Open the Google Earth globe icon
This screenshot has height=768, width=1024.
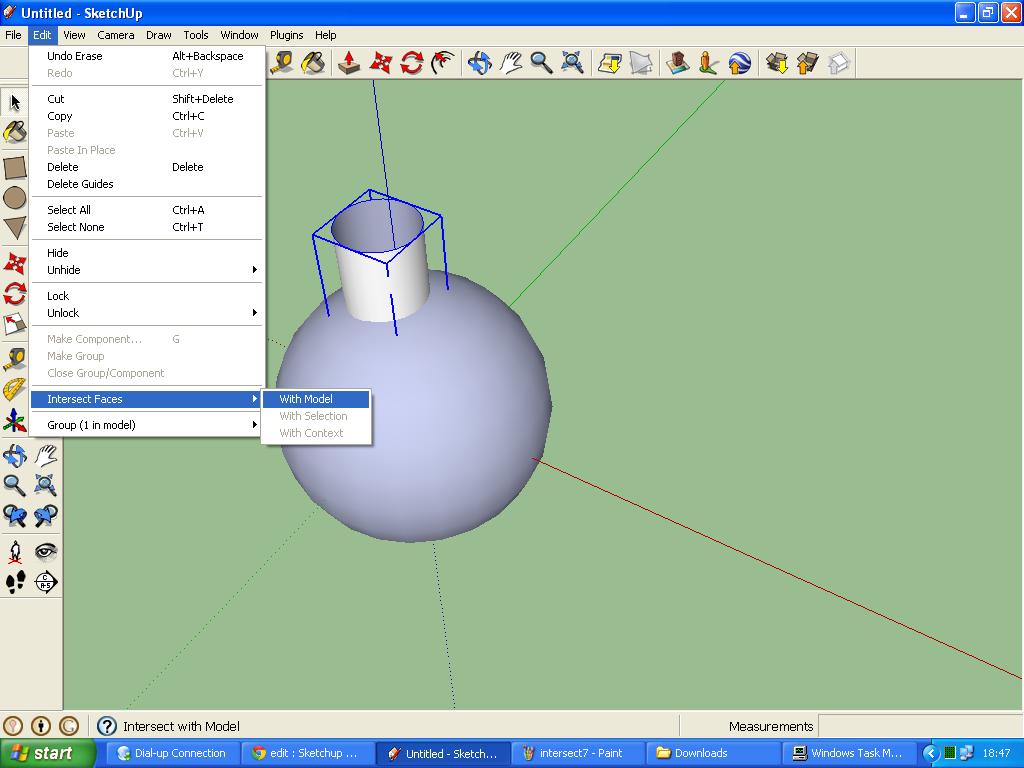[x=740, y=63]
